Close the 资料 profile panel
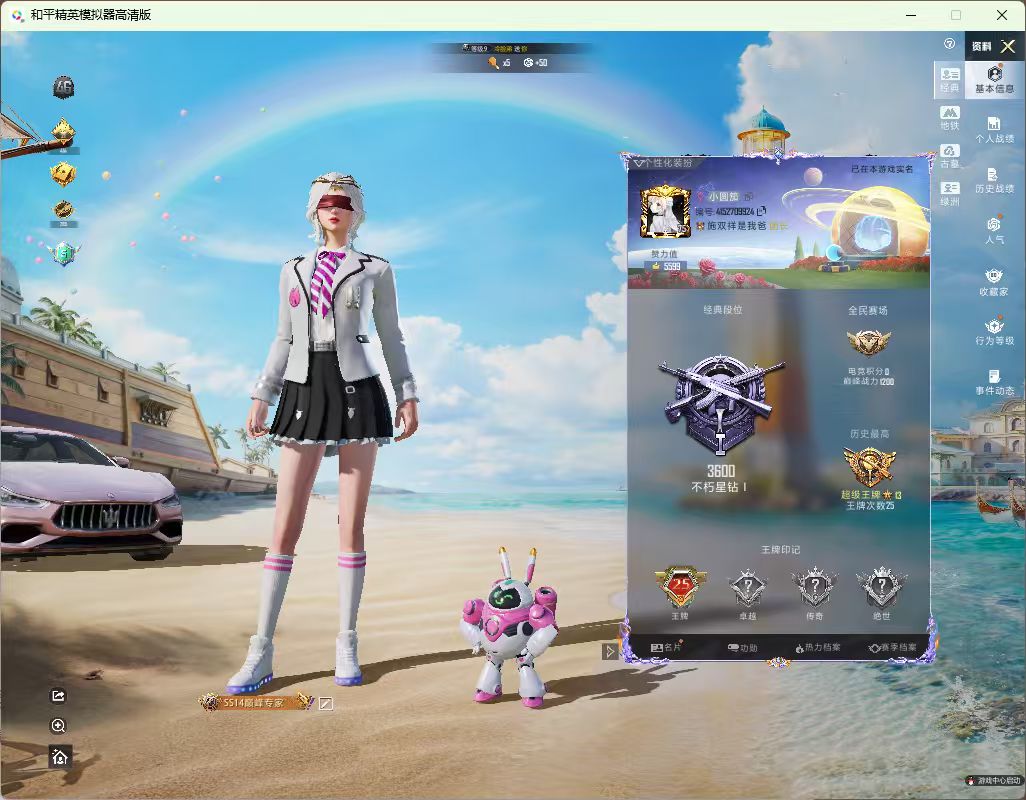 (x=1008, y=46)
